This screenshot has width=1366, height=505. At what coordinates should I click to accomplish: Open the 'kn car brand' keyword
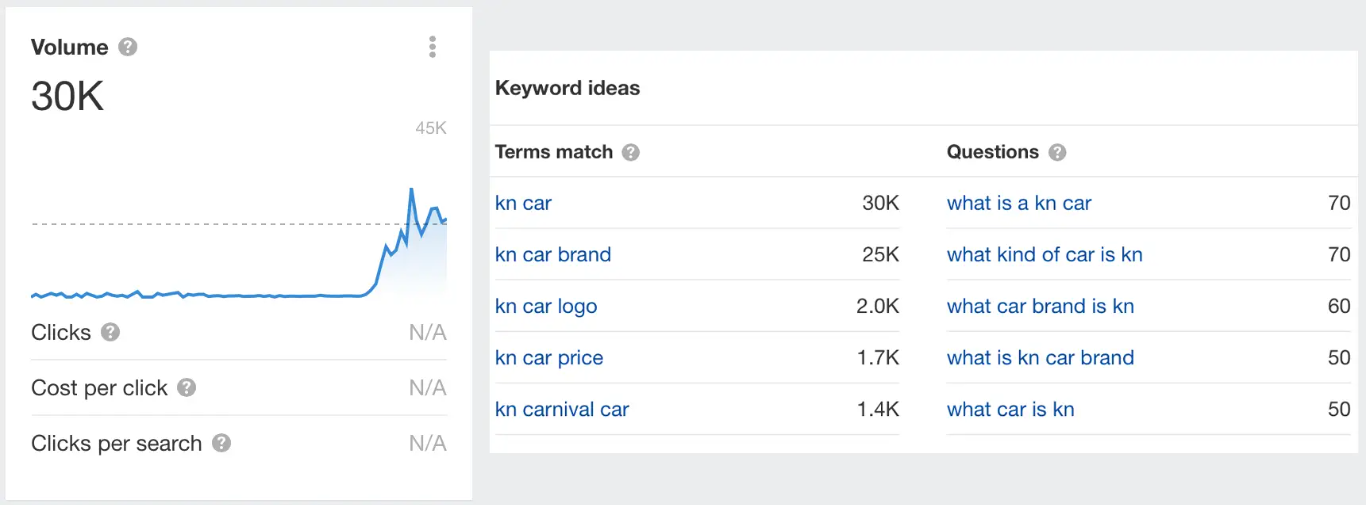pos(553,255)
